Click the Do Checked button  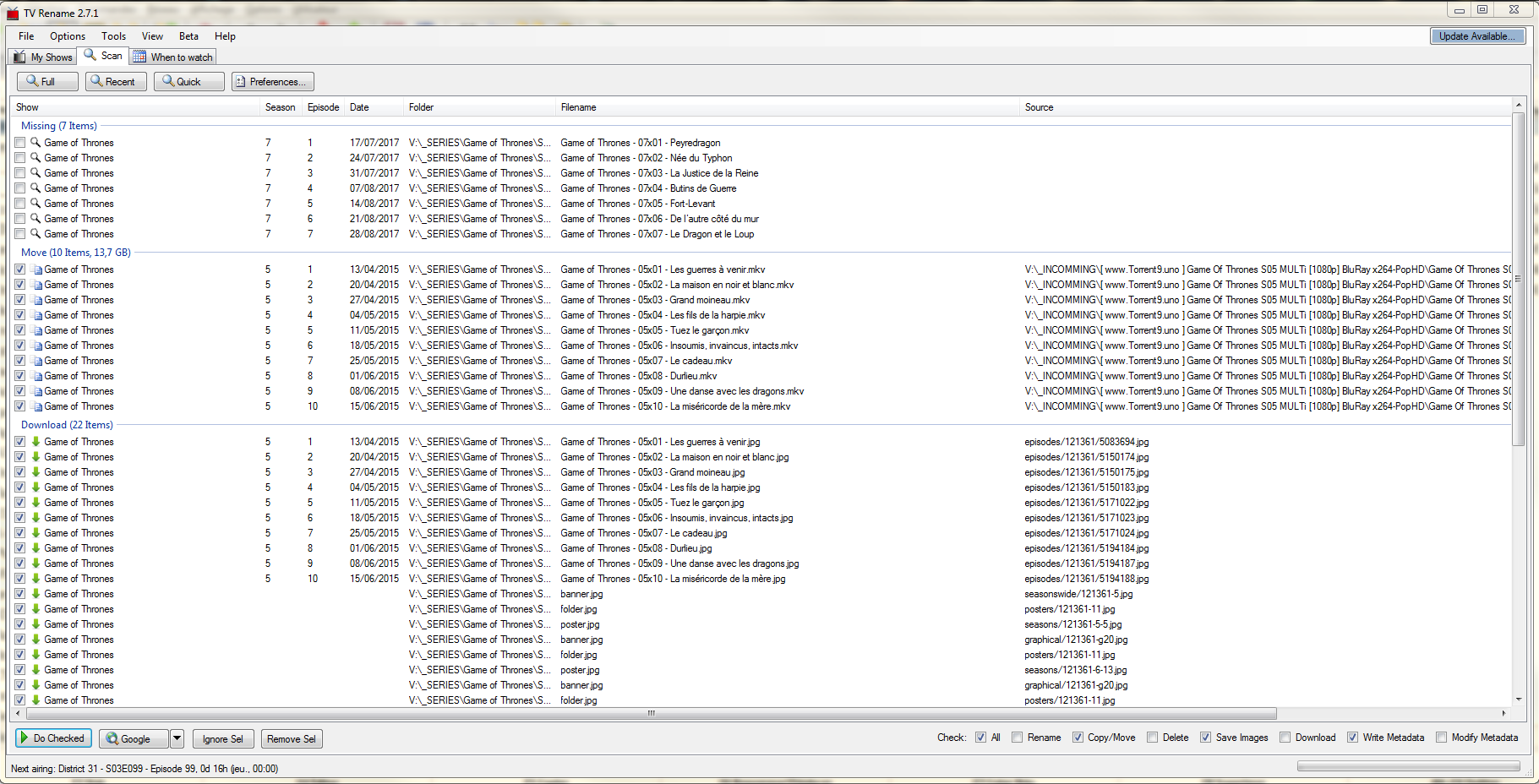(x=52, y=738)
